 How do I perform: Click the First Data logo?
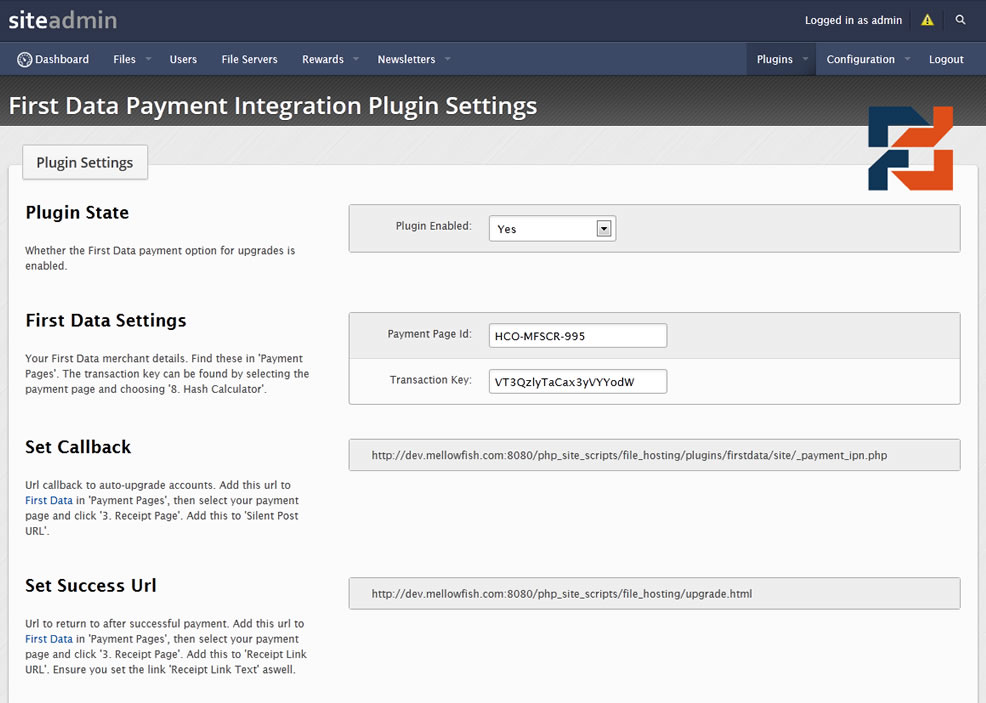point(911,148)
